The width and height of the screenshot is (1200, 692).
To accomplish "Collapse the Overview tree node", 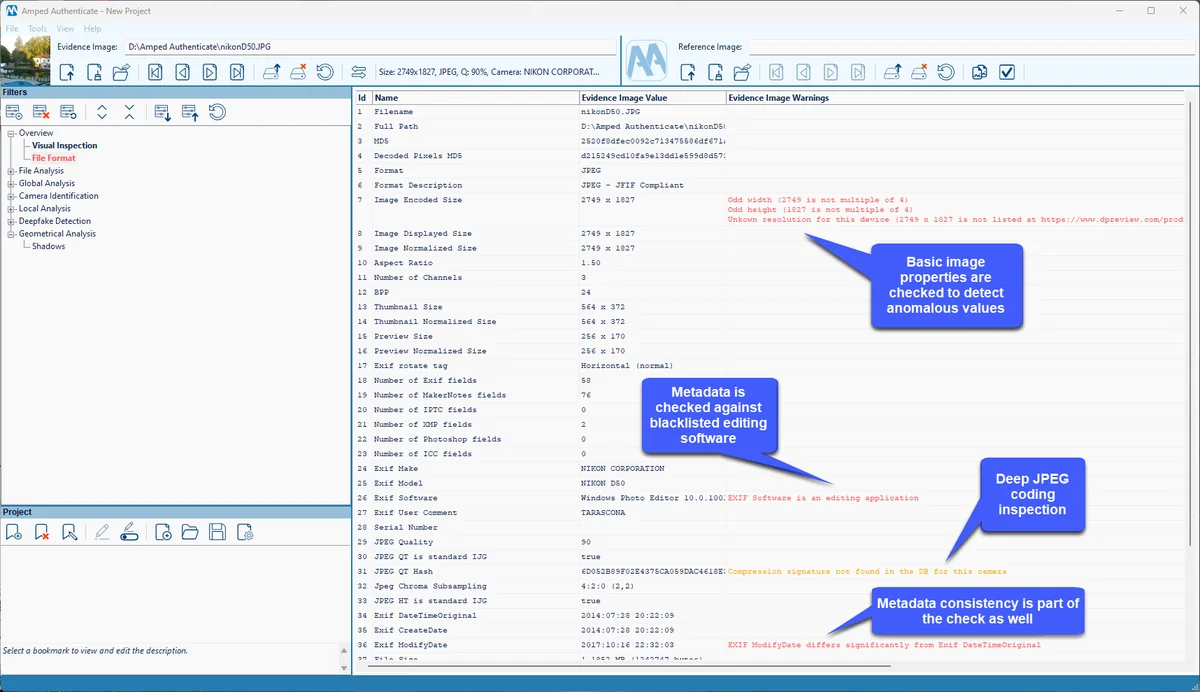I will click(x=11, y=133).
